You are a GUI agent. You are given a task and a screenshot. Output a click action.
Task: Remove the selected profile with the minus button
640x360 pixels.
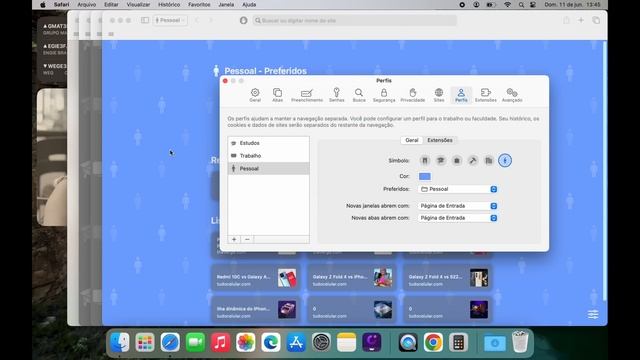[x=247, y=240]
